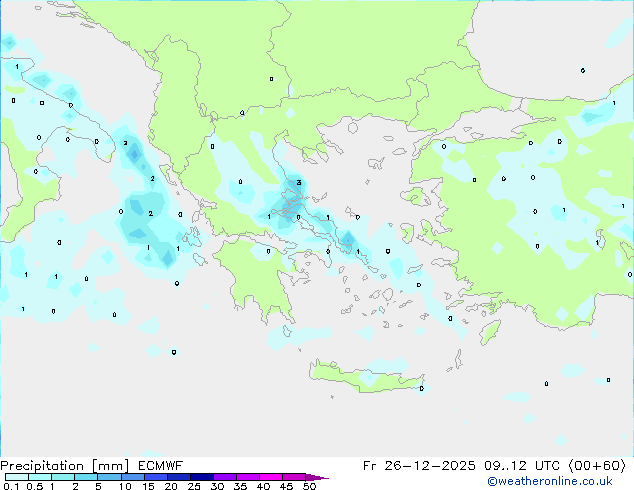Click the "Fr 26-12-2025" date text
The width and height of the screenshot is (634, 490).
click(x=419, y=466)
